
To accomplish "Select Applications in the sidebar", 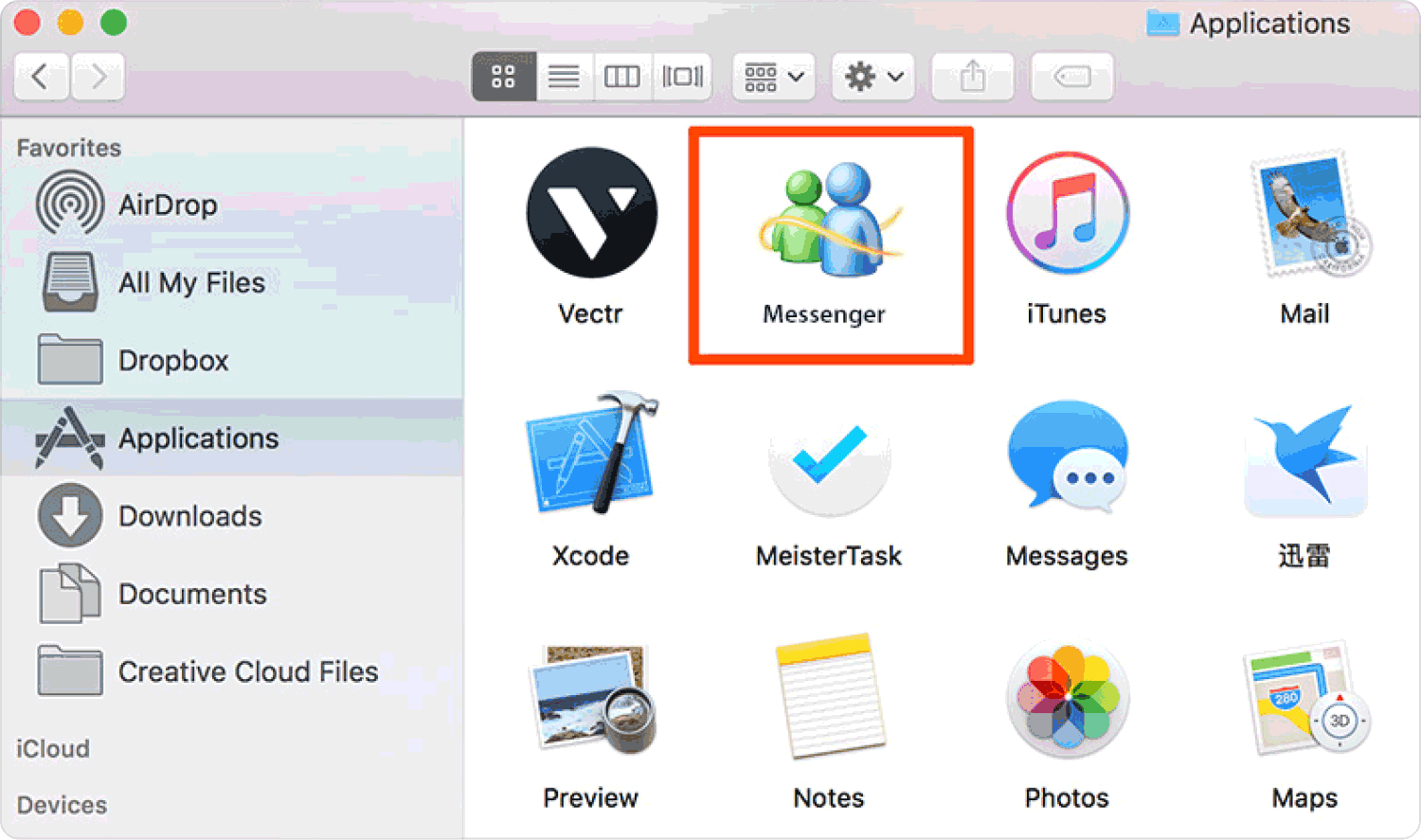I will point(231,438).
